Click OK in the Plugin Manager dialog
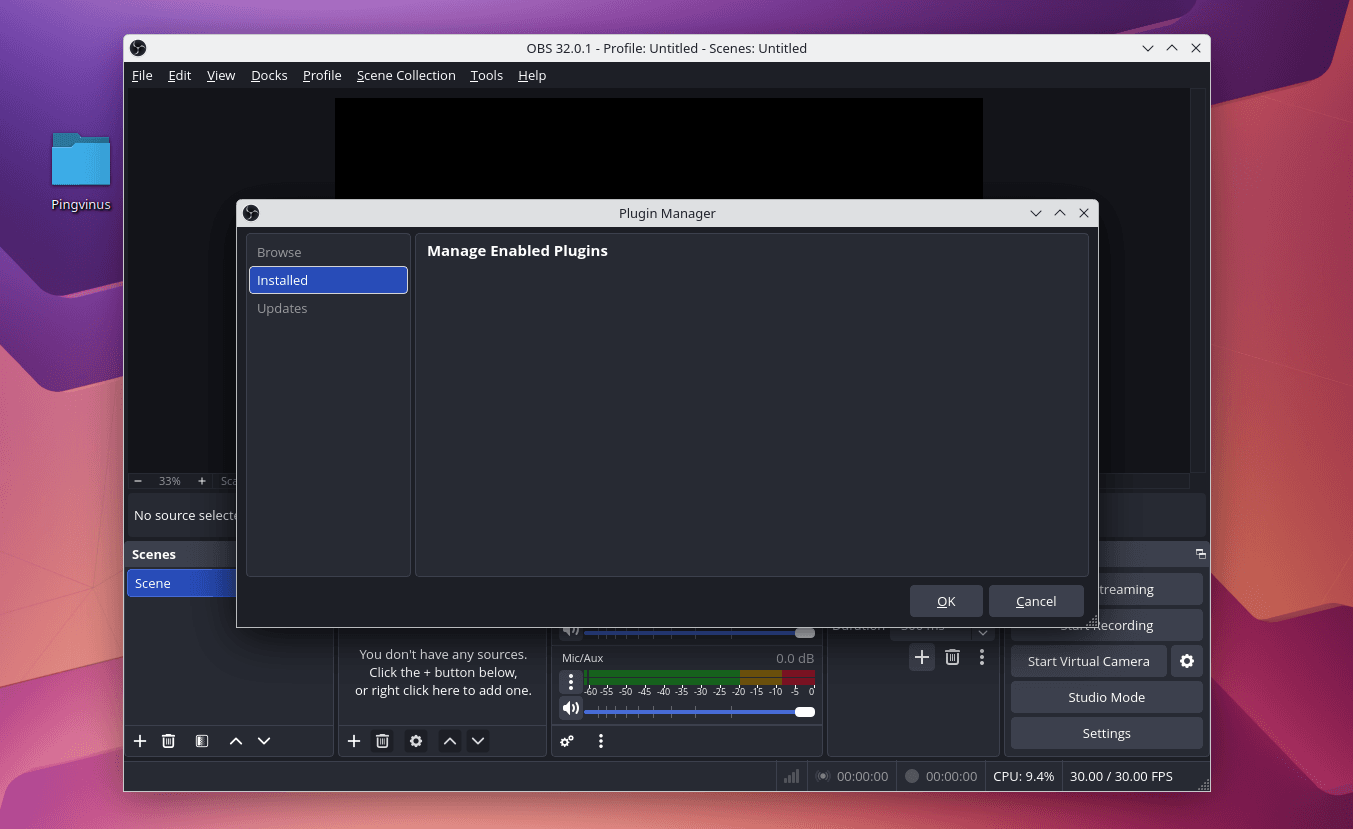The image size is (1353, 829). [946, 601]
